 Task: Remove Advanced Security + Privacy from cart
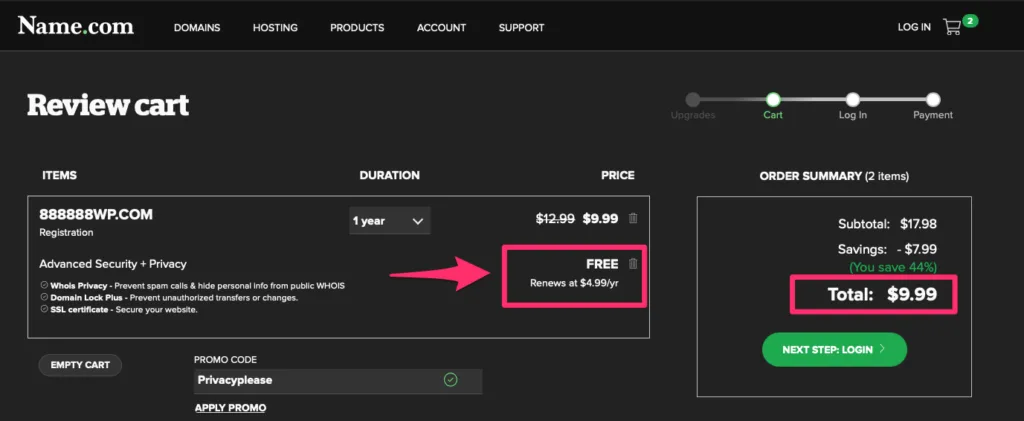[x=633, y=264]
